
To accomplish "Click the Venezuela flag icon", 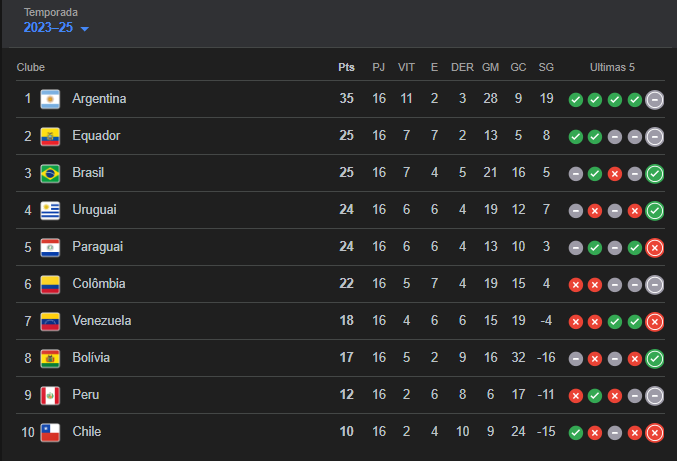I will (x=51, y=321).
